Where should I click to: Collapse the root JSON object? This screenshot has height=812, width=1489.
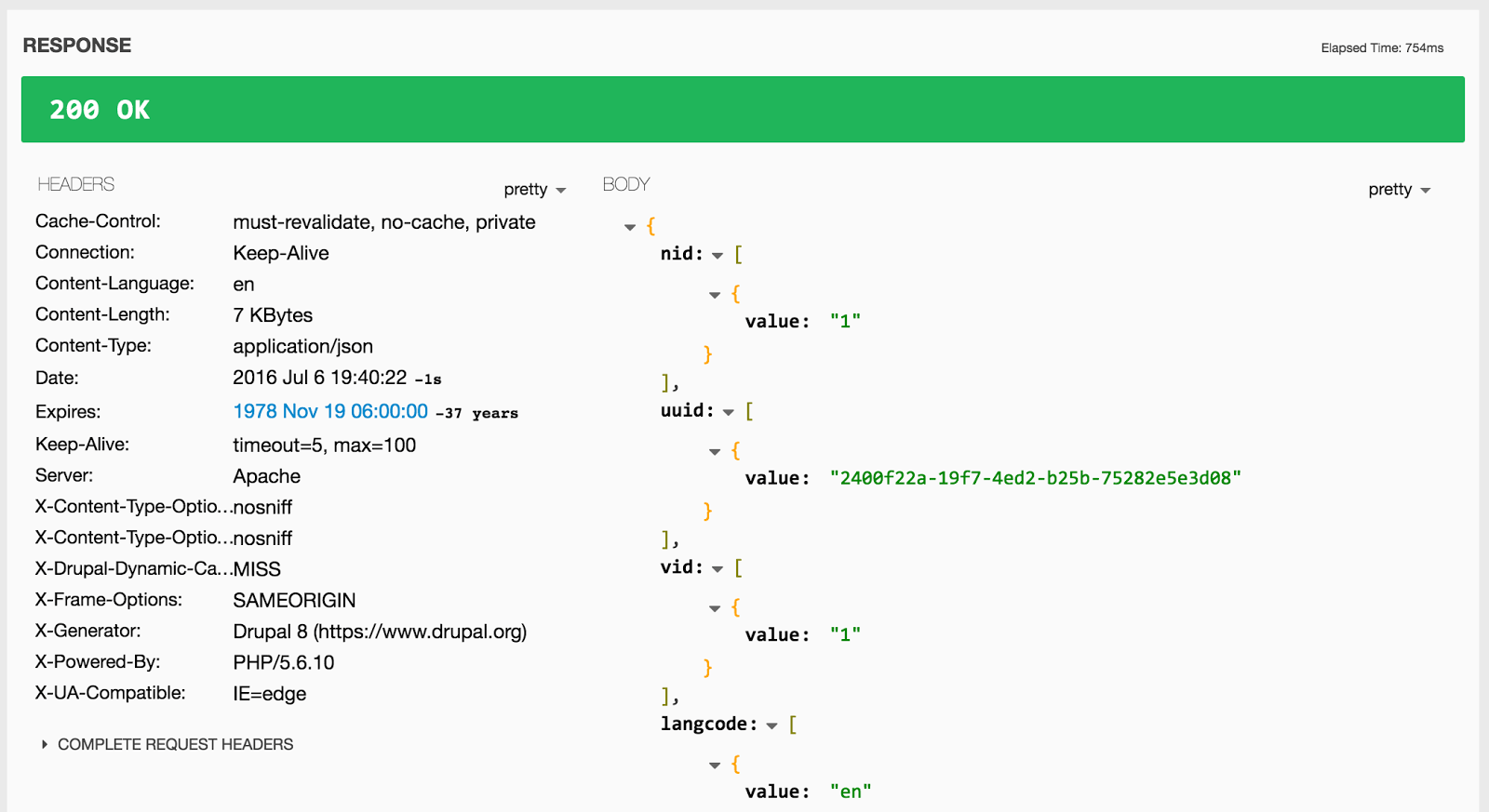tap(630, 227)
